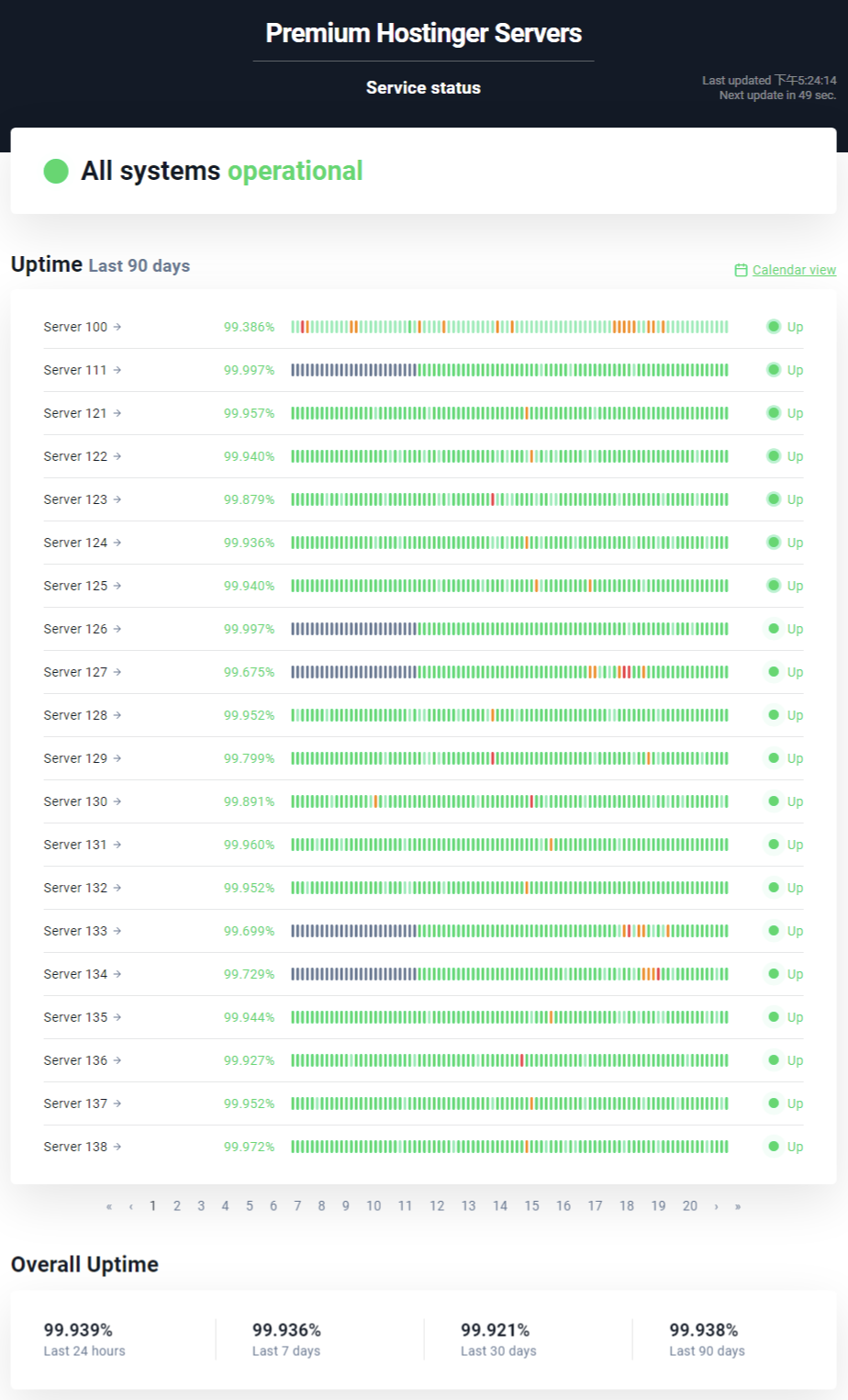Click the green Up status dot for Server 111
This screenshot has width=848, height=1400.
coord(774,370)
